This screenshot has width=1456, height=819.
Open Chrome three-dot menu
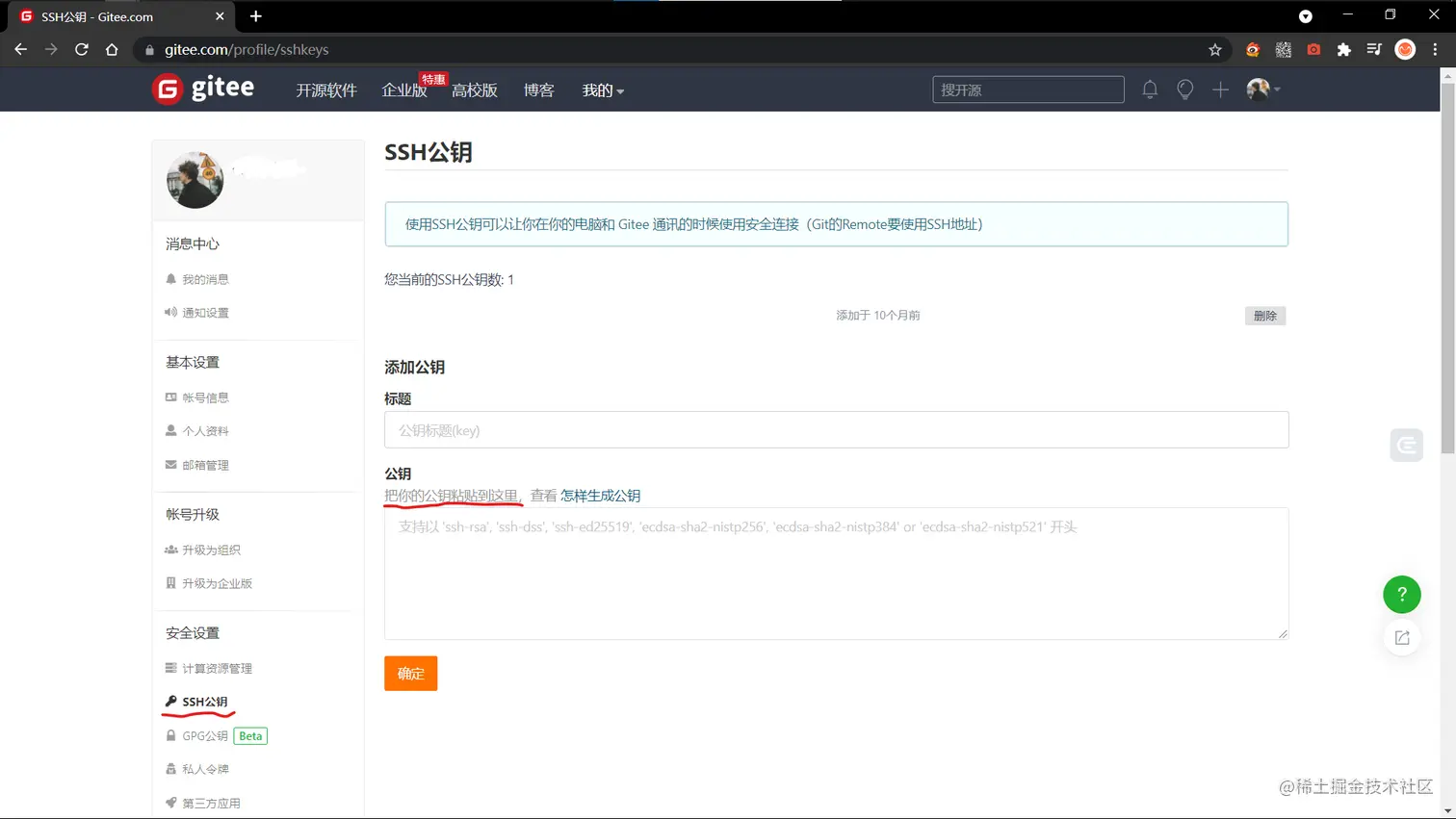point(1435,49)
